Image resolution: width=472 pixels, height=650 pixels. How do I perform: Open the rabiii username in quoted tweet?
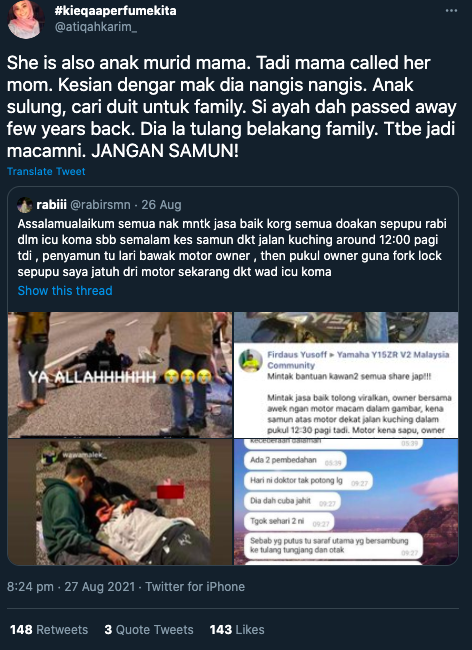tap(51, 205)
